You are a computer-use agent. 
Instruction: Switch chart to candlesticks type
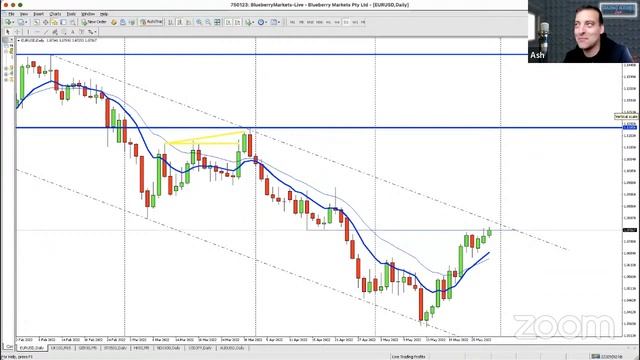pos(179,22)
